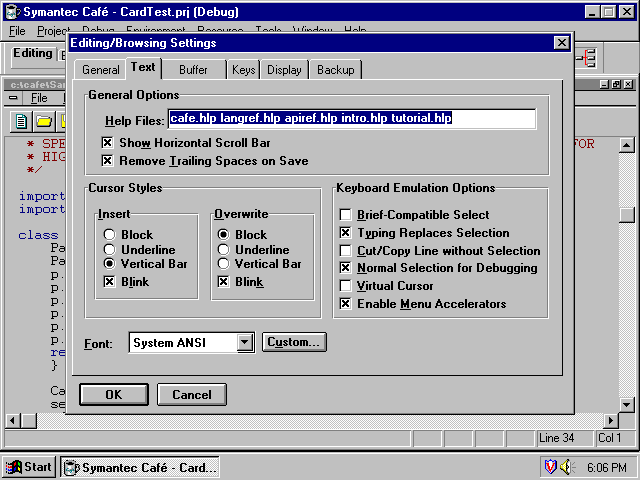Screen dimensions: 640x480
Task: Confirm settings with OK
Action: (x=114, y=394)
